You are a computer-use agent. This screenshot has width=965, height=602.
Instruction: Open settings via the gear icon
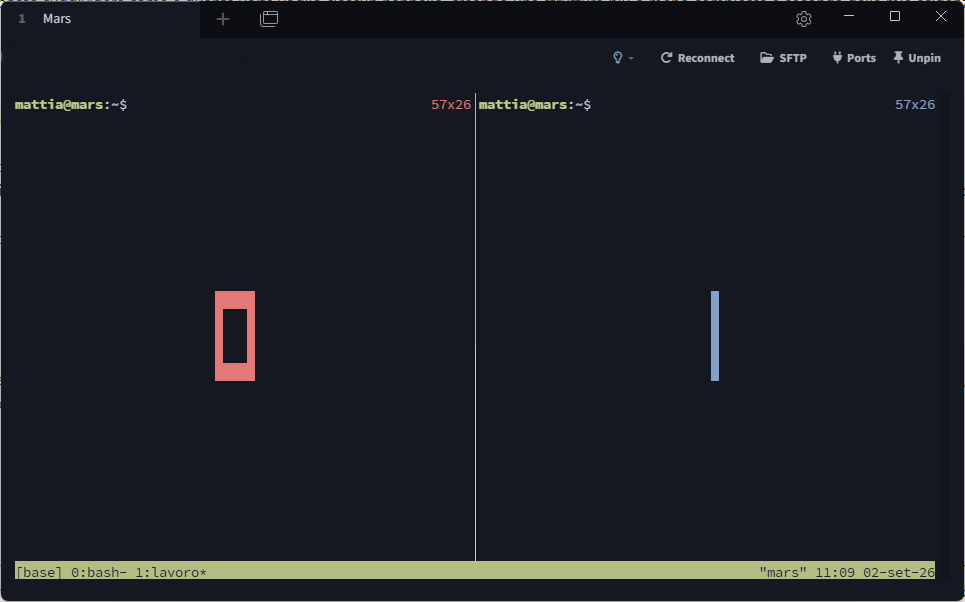pyautogui.click(x=803, y=19)
